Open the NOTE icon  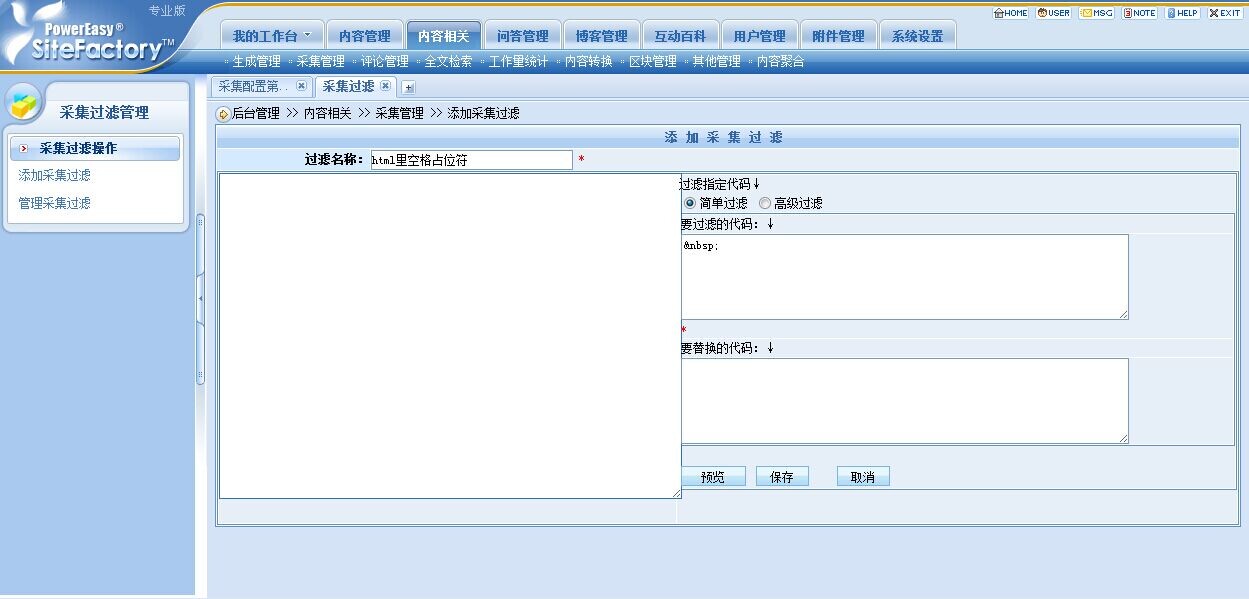click(1140, 13)
